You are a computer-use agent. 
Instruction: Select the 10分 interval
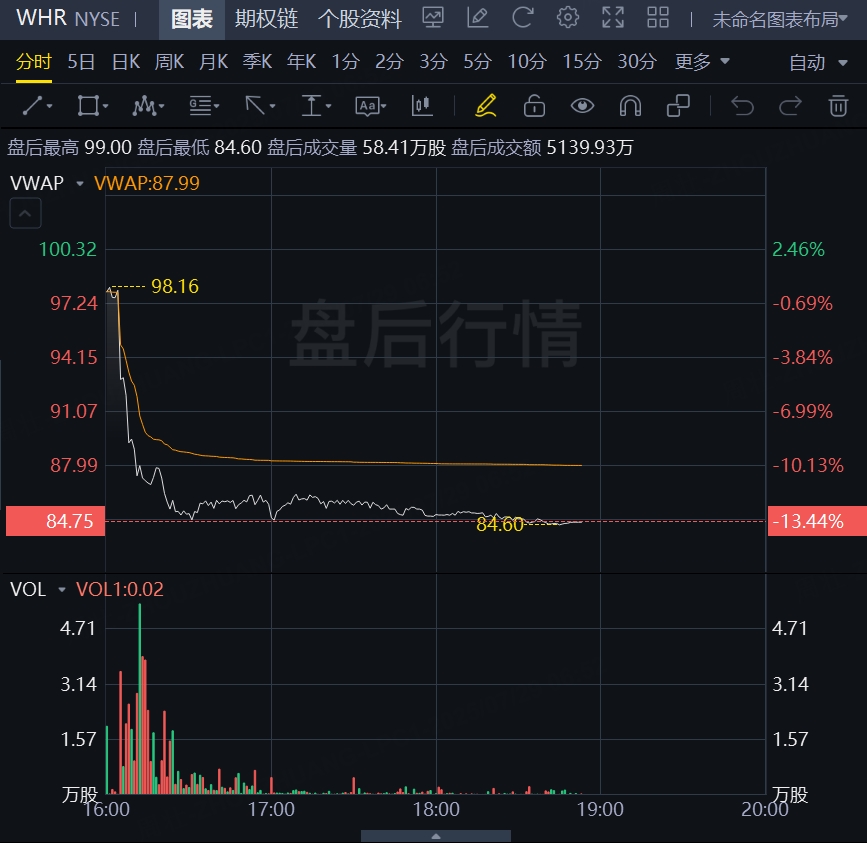[527, 61]
